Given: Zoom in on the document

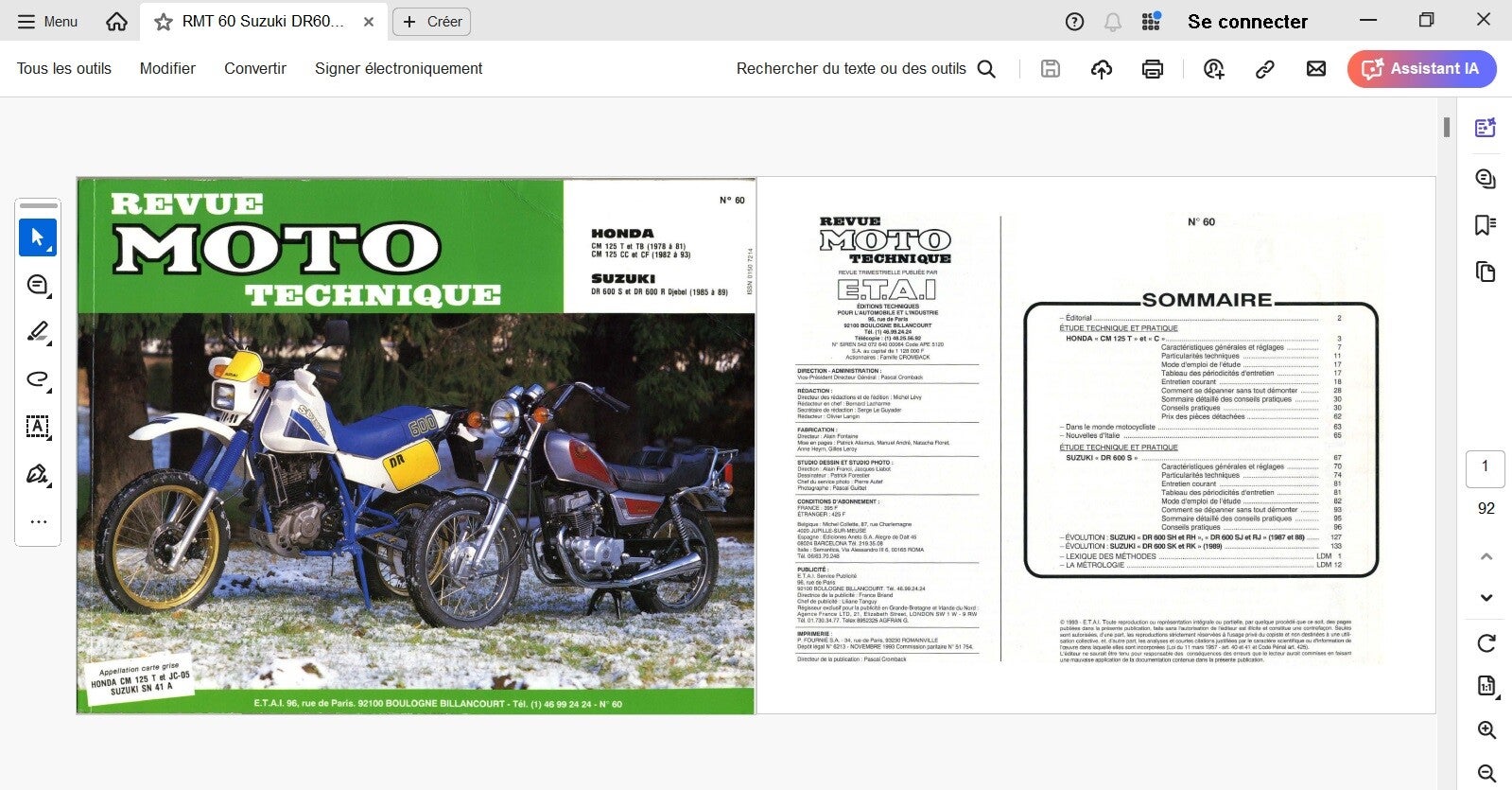Looking at the screenshot, I should click(x=1486, y=730).
